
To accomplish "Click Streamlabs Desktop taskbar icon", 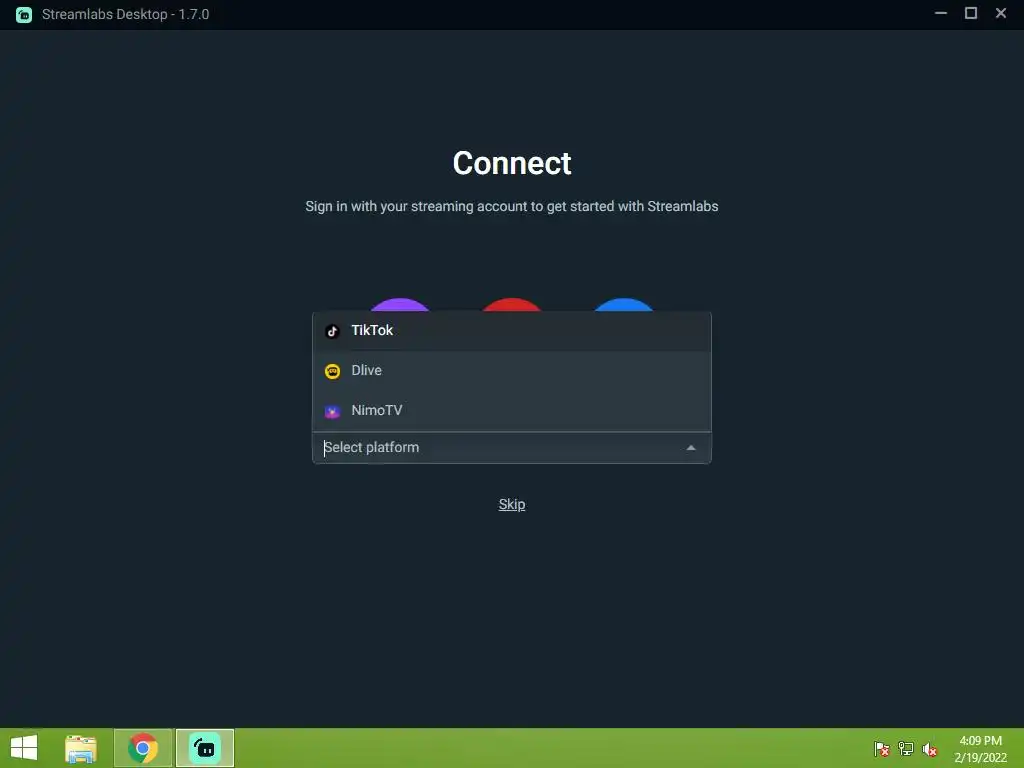I will point(205,748).
